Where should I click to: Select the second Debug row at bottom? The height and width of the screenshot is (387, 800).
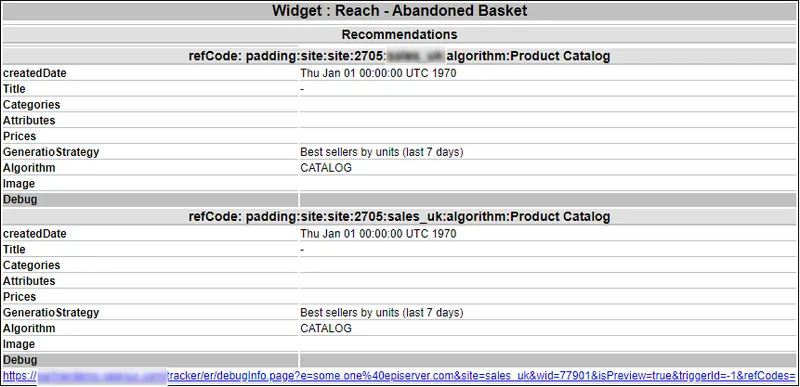click(399, 360)
